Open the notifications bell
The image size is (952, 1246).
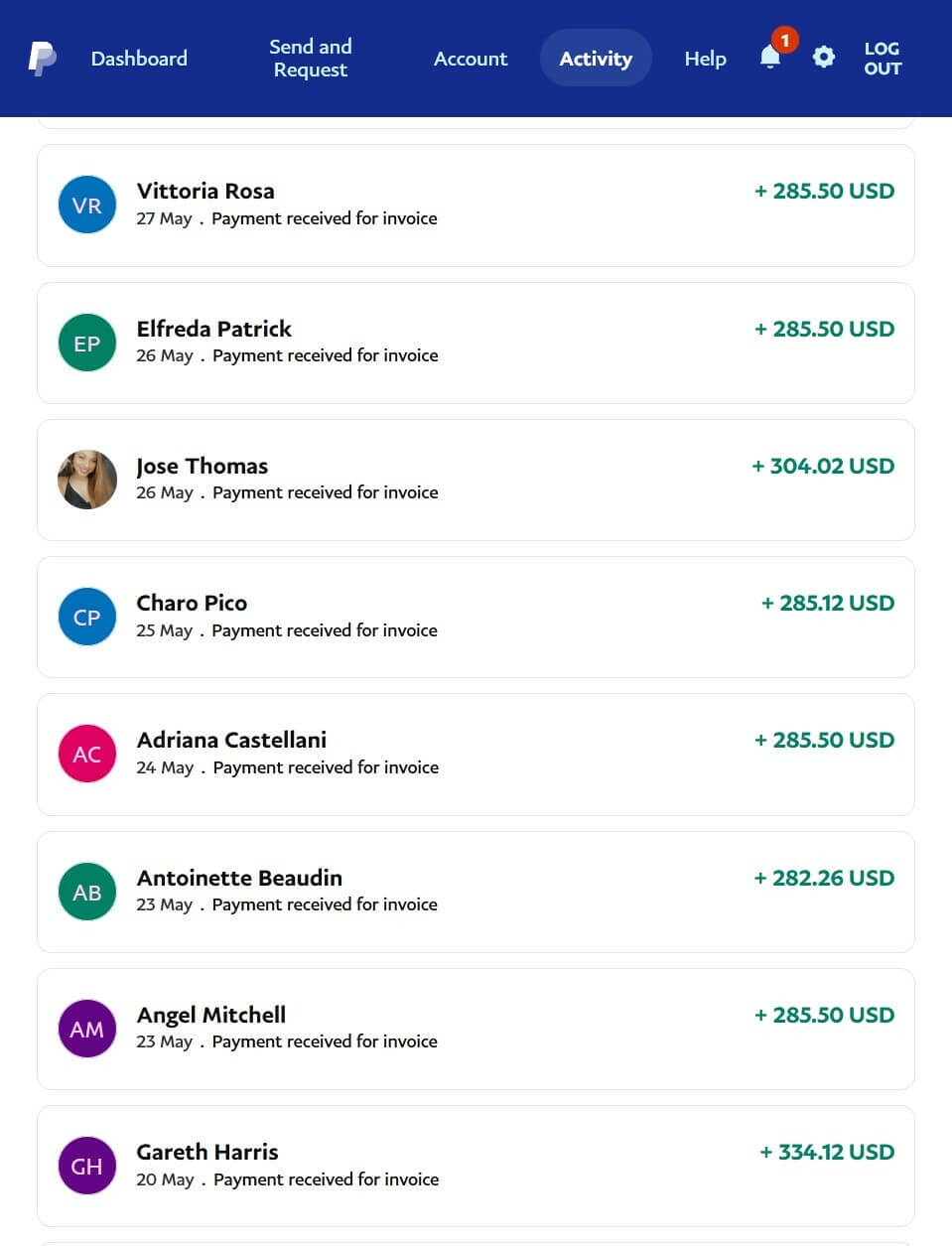click(x=770, y=58)
